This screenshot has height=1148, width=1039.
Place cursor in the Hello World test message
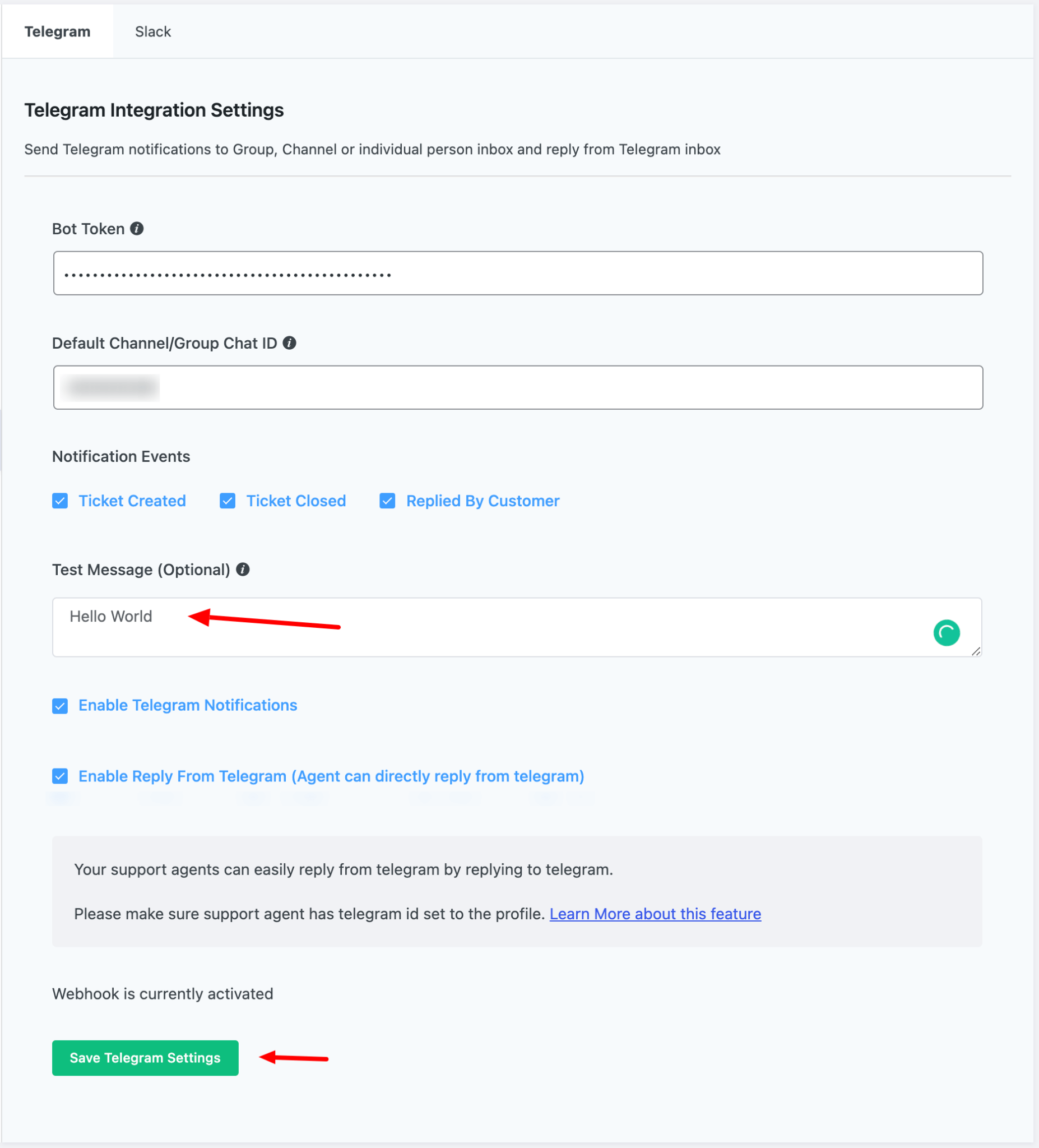click(x=111, y=615)
